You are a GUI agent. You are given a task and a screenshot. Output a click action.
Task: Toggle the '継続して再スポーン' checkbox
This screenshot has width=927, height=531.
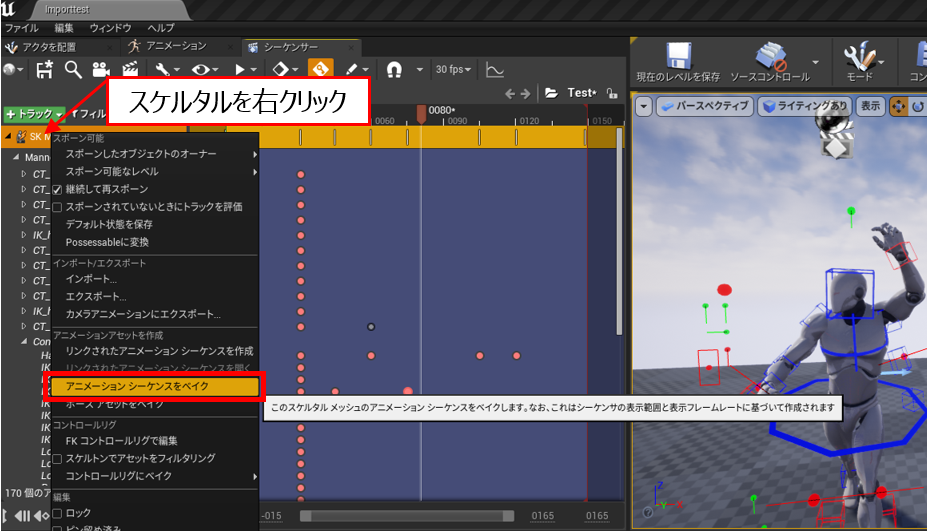(x=57, y=190)
